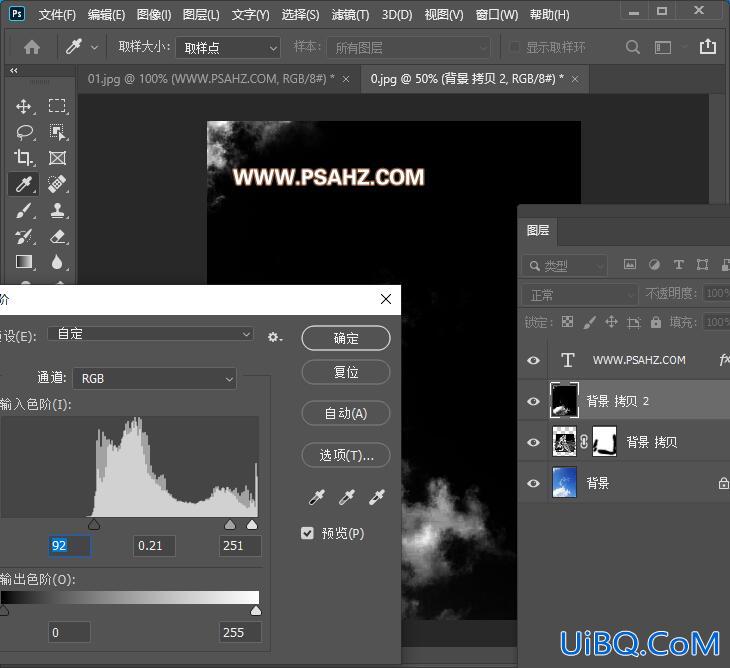Hide the WWW.PSAHZ.COM text layer

coord(534,360)
